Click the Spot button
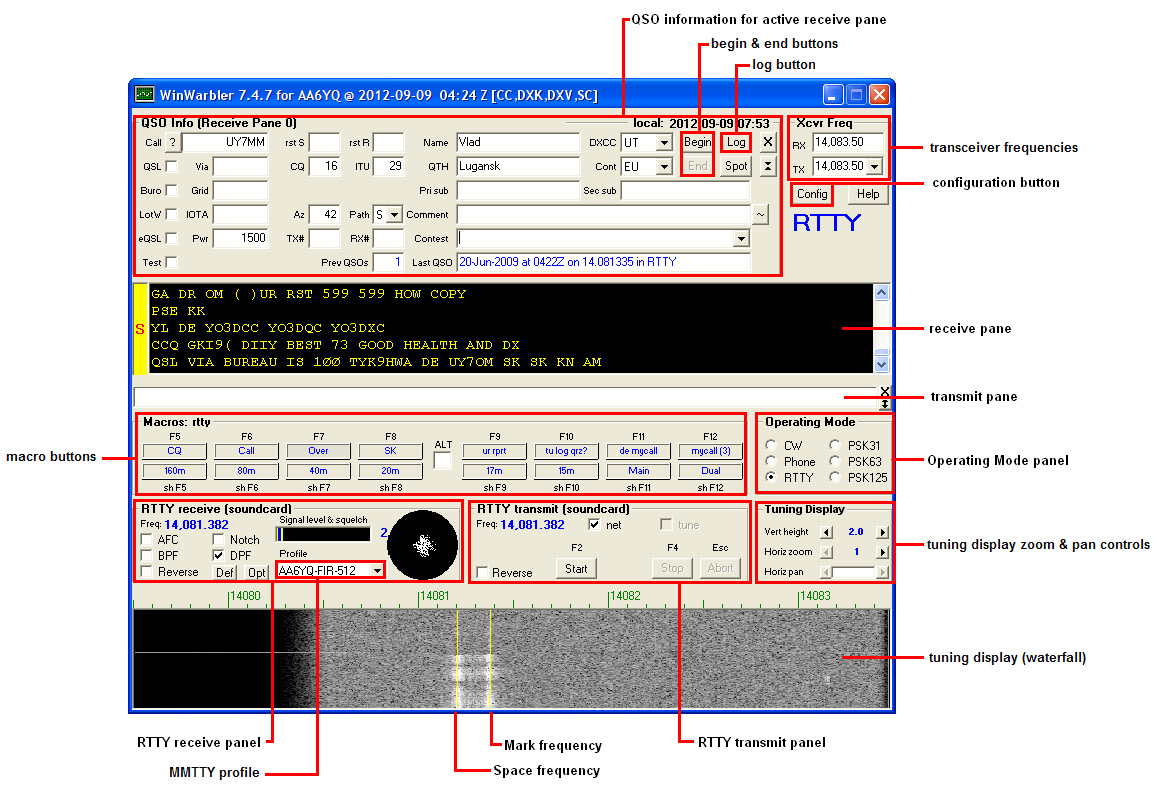Image resolution: width=1163 pixels, height=794 pixels. coord(736,166)
